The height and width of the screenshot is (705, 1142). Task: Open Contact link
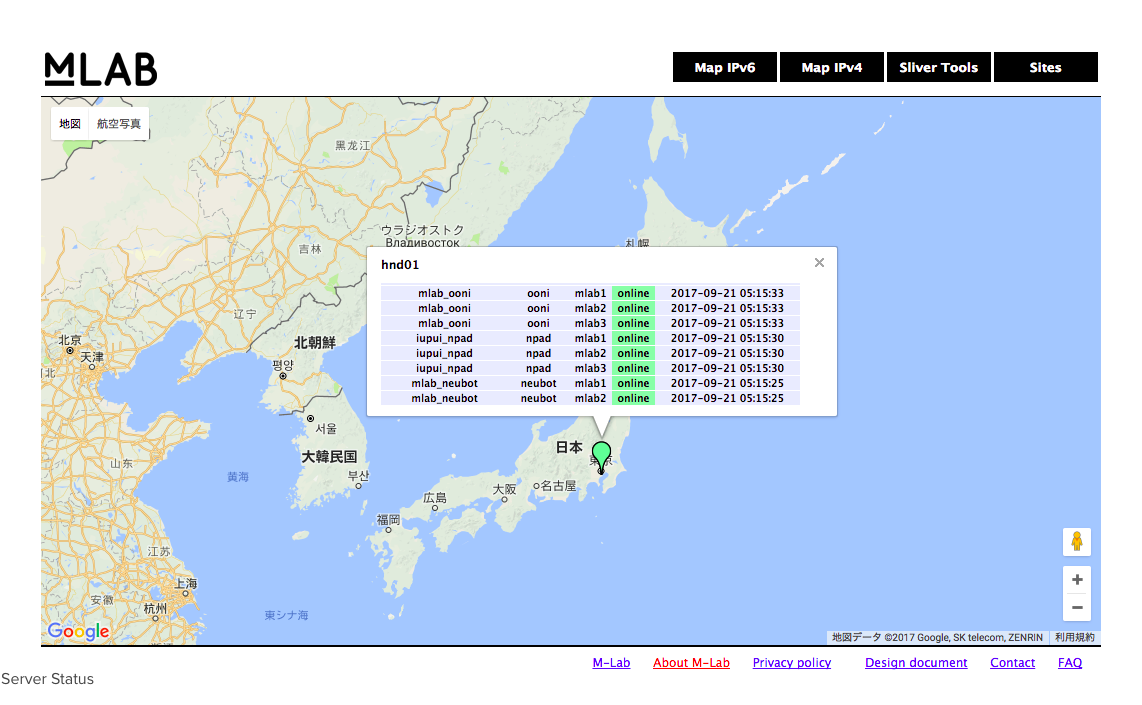coord(1012,663)
